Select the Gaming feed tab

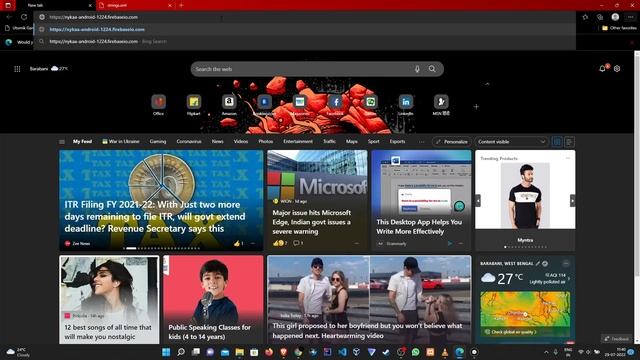pyautogui.click(x=158, y=141)
